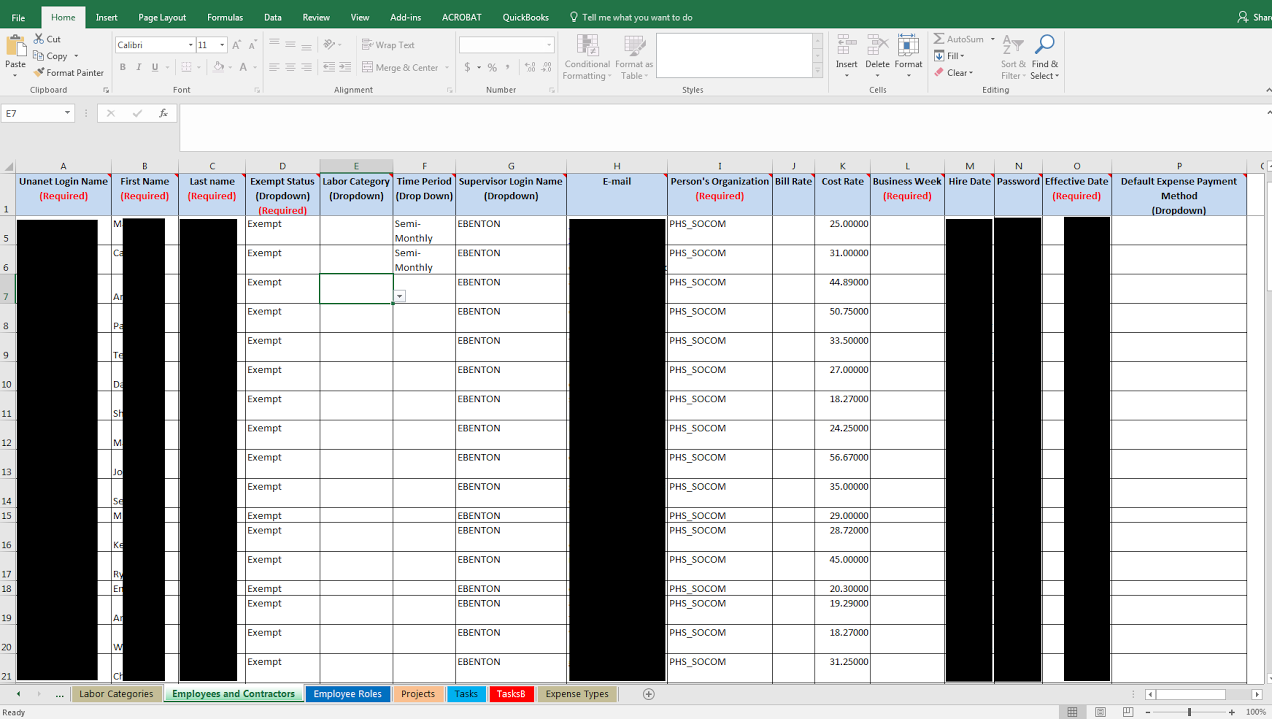Open the Formulas ribbon tab
Viewport: 1272px width, 719px height.
[x=225, y=17]
